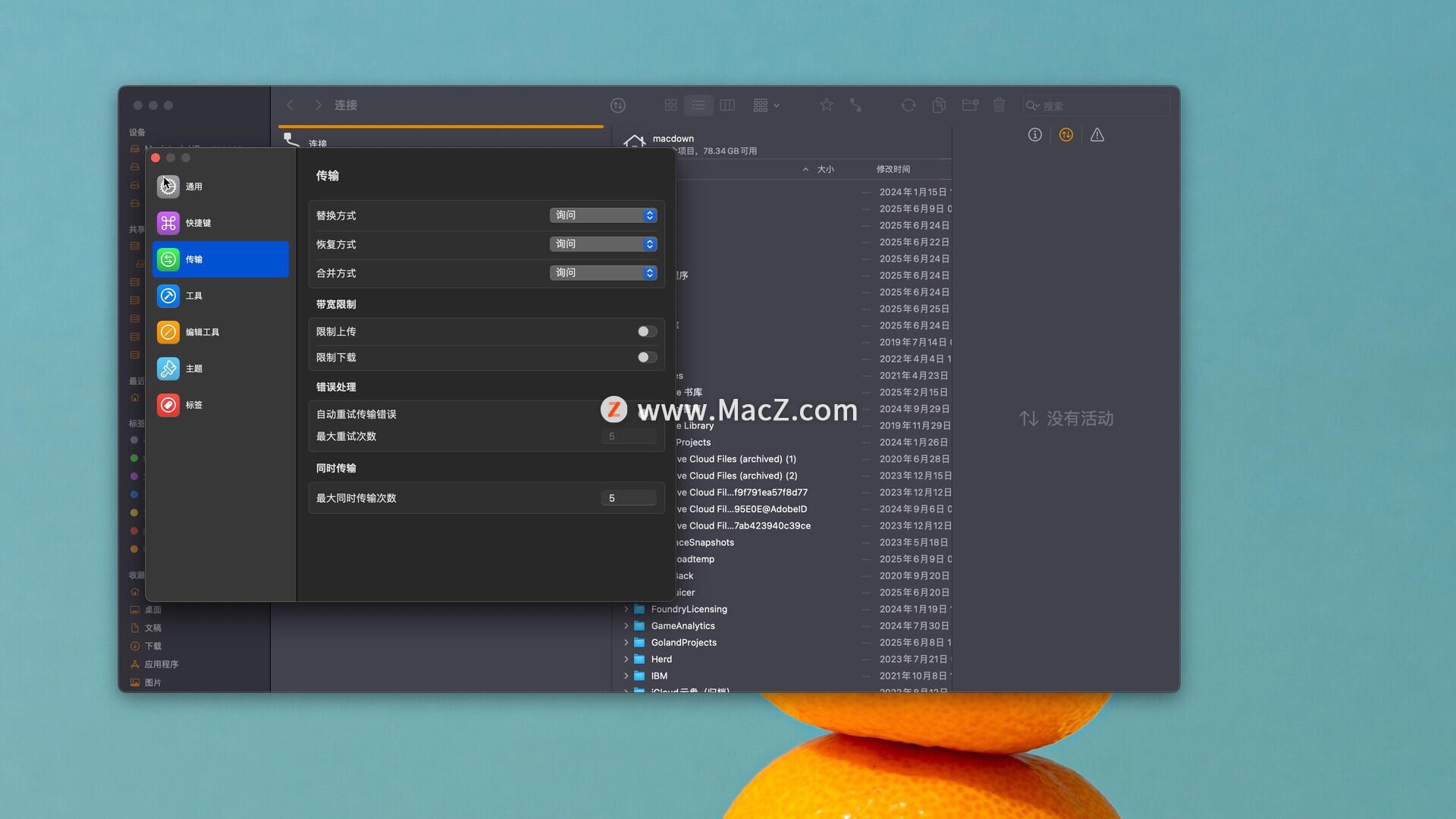The image size is (1456, 819).
Task: Expand the IBM folder
Action: pos(626,676)
